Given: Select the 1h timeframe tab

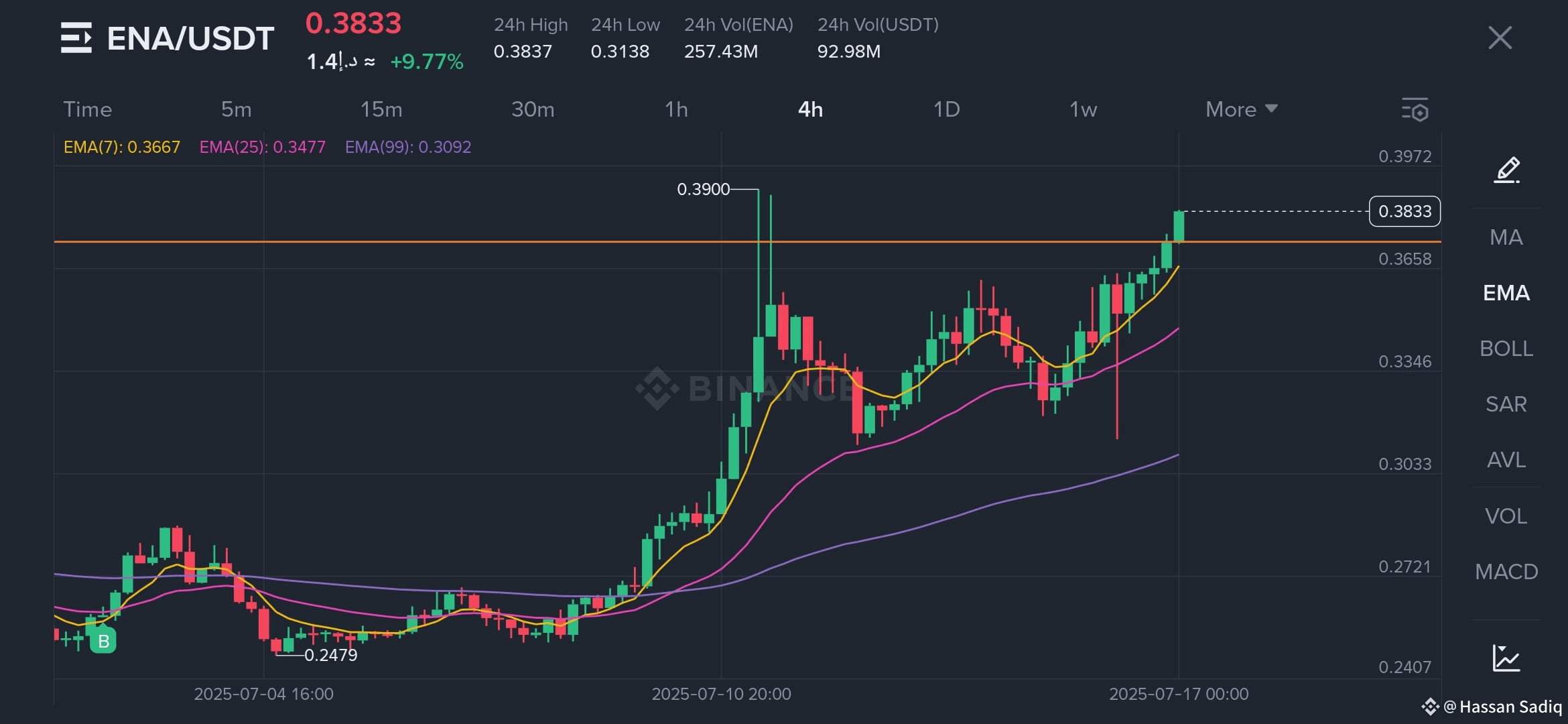Looking at the screenshot, I should tap(676, 109).
